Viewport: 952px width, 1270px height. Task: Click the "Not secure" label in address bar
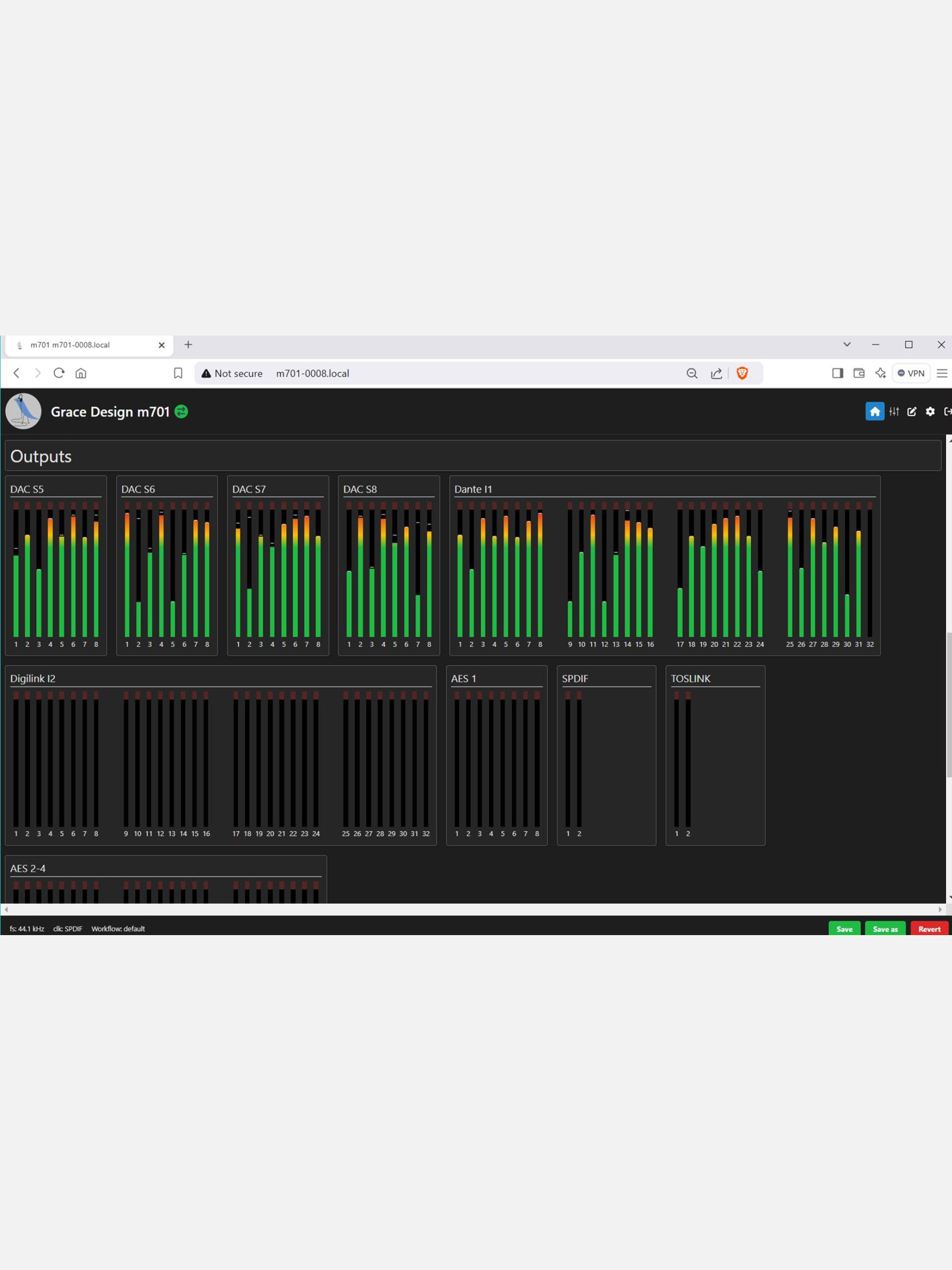click(x=239, y=374)
